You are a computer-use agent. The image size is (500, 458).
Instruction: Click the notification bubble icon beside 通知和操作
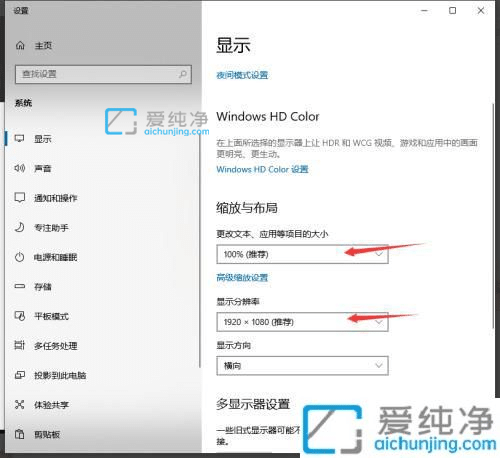(x=20, y=198)
